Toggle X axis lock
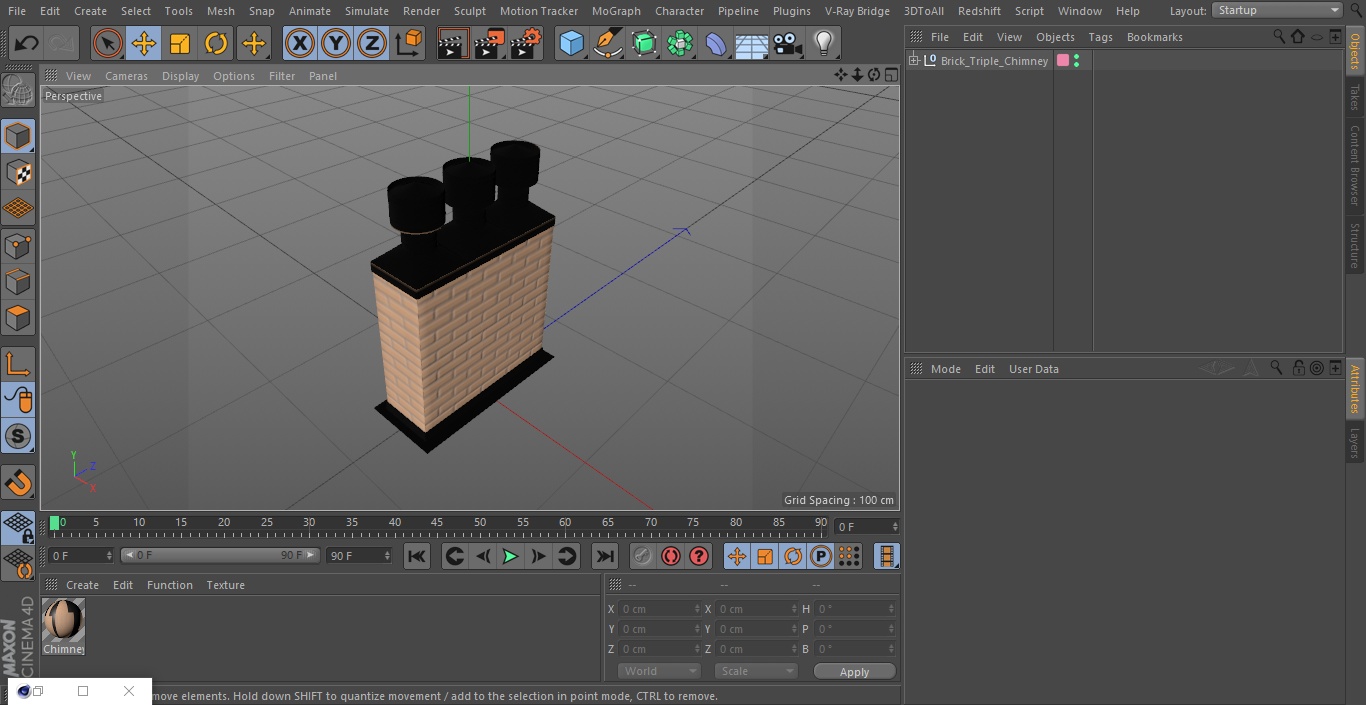 pos(300,44)
